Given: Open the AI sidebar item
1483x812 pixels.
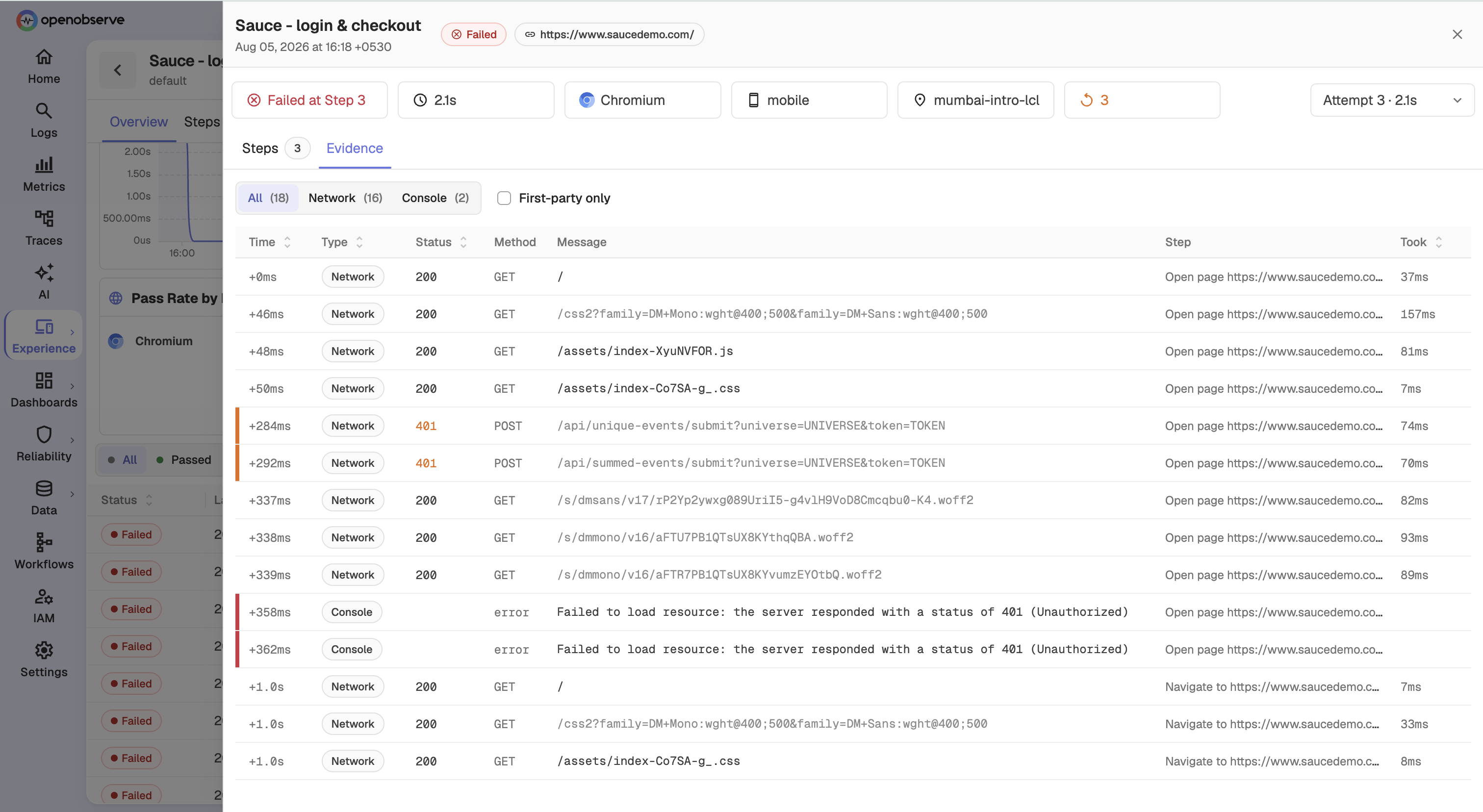Looking at the screenshot, I should click(44, 282).
